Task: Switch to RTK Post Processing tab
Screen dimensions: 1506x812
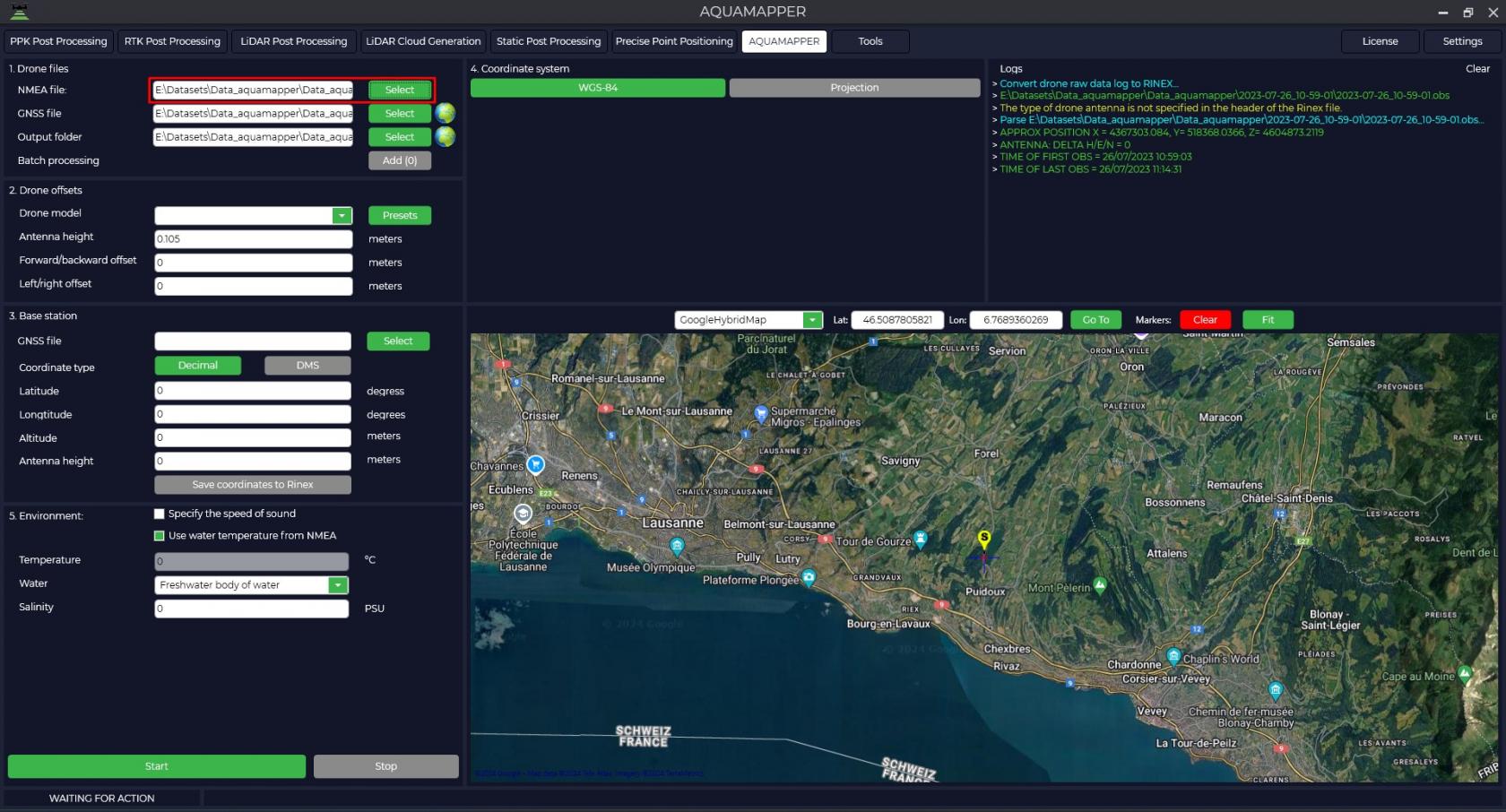Action: [x=172, y=41]
